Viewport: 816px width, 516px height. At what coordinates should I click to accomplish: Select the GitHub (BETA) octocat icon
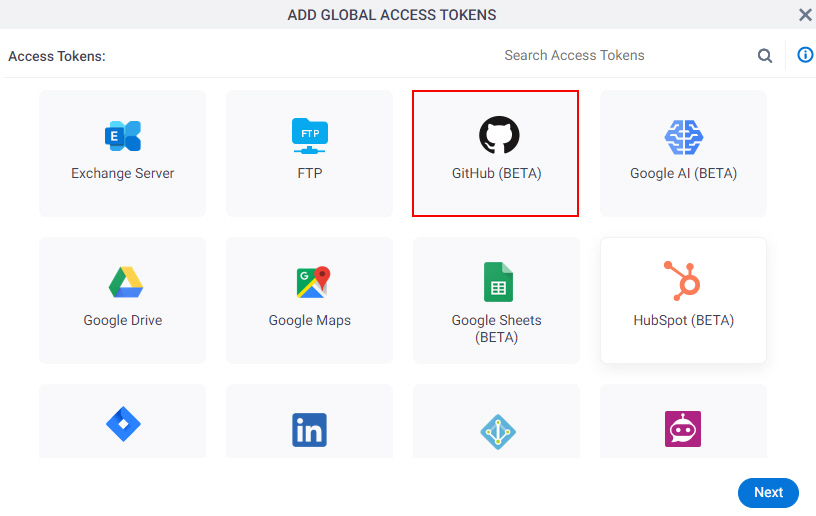[x=499, y=135]
